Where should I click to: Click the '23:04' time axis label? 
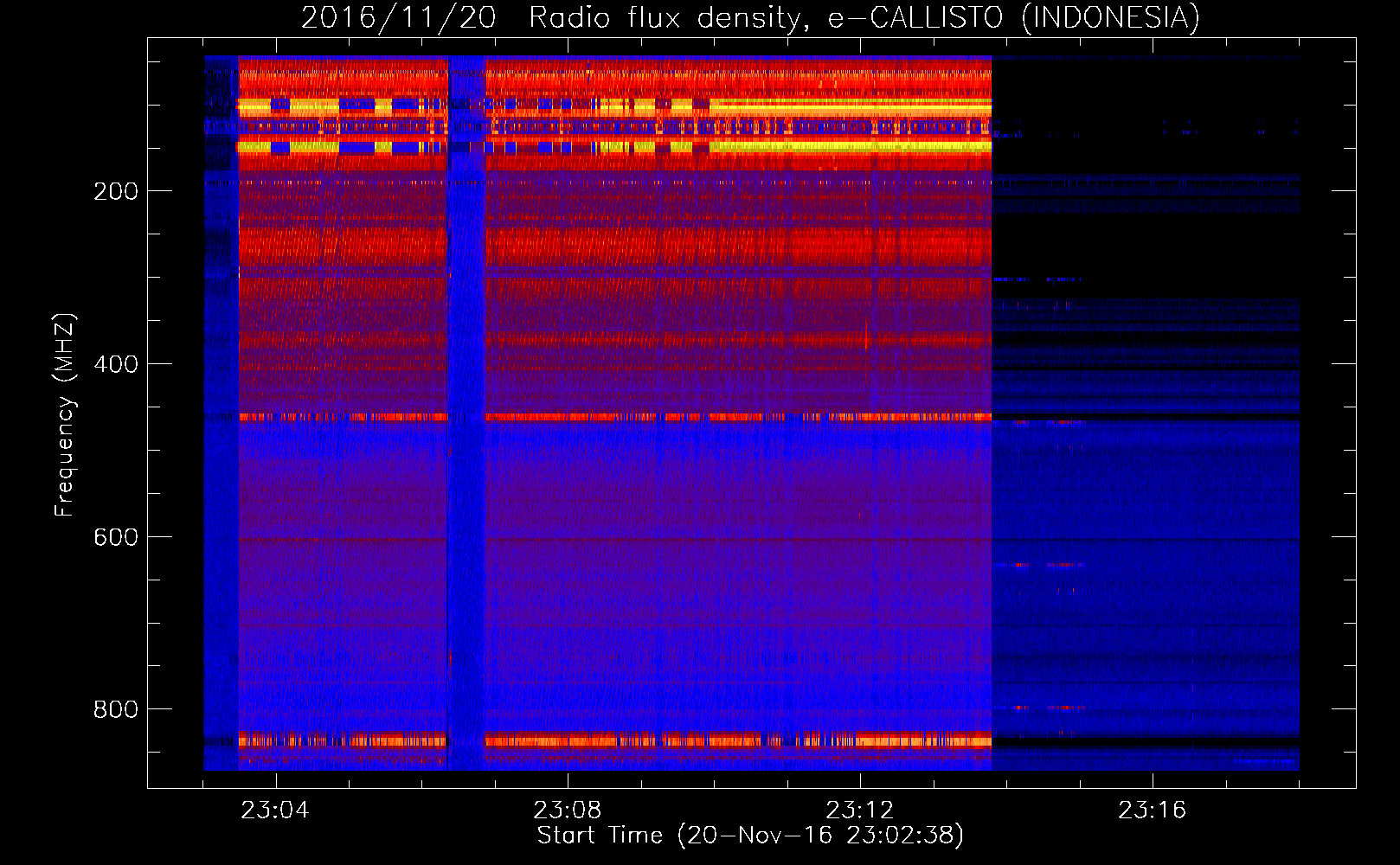pos(275,811)
